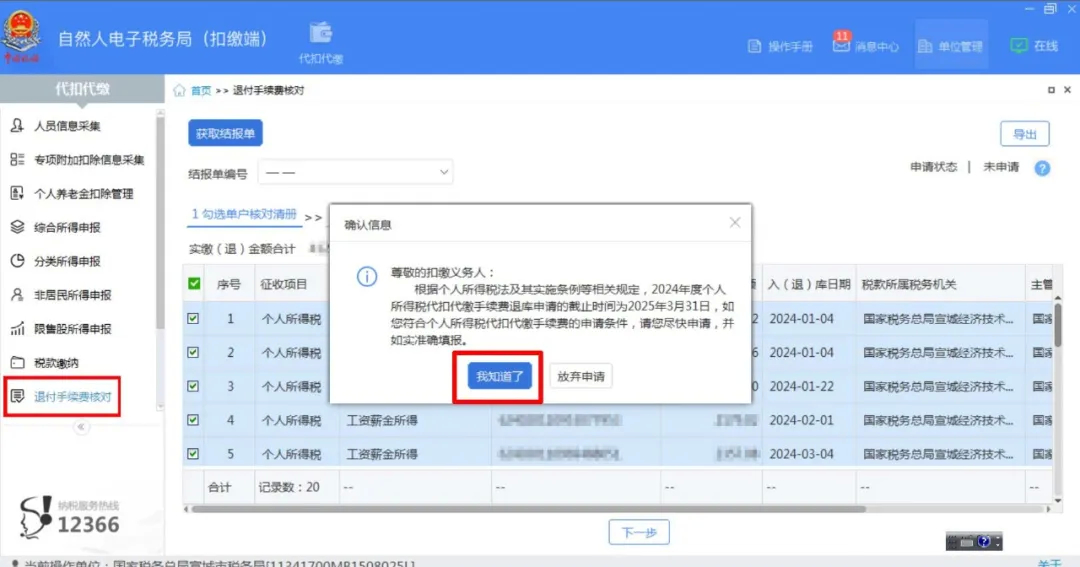
Task: Open the 操作手册 manual
Action: pyautogui.click(x=780, y=46)
